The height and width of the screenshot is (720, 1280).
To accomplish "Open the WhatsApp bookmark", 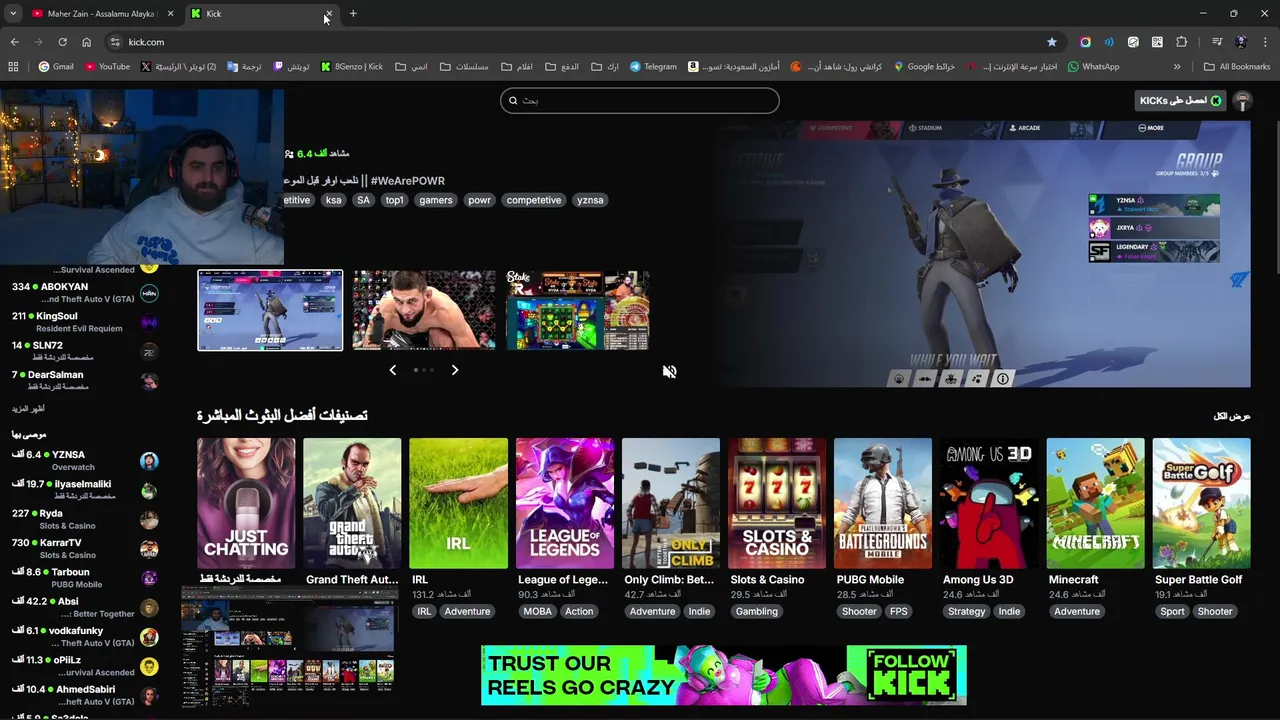I will (x=1093, y=67).
